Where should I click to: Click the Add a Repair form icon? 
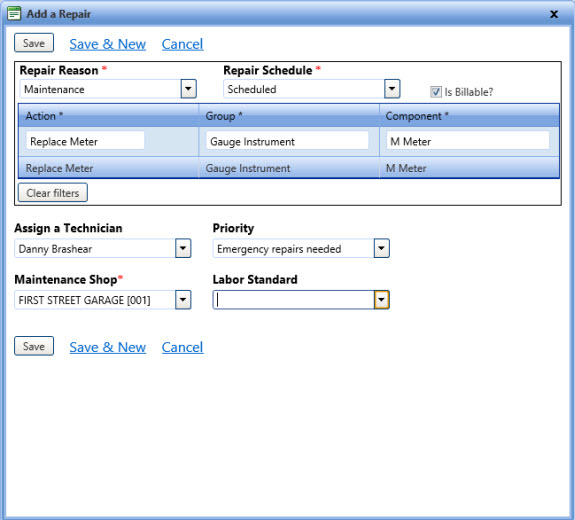tap(14, 14)
